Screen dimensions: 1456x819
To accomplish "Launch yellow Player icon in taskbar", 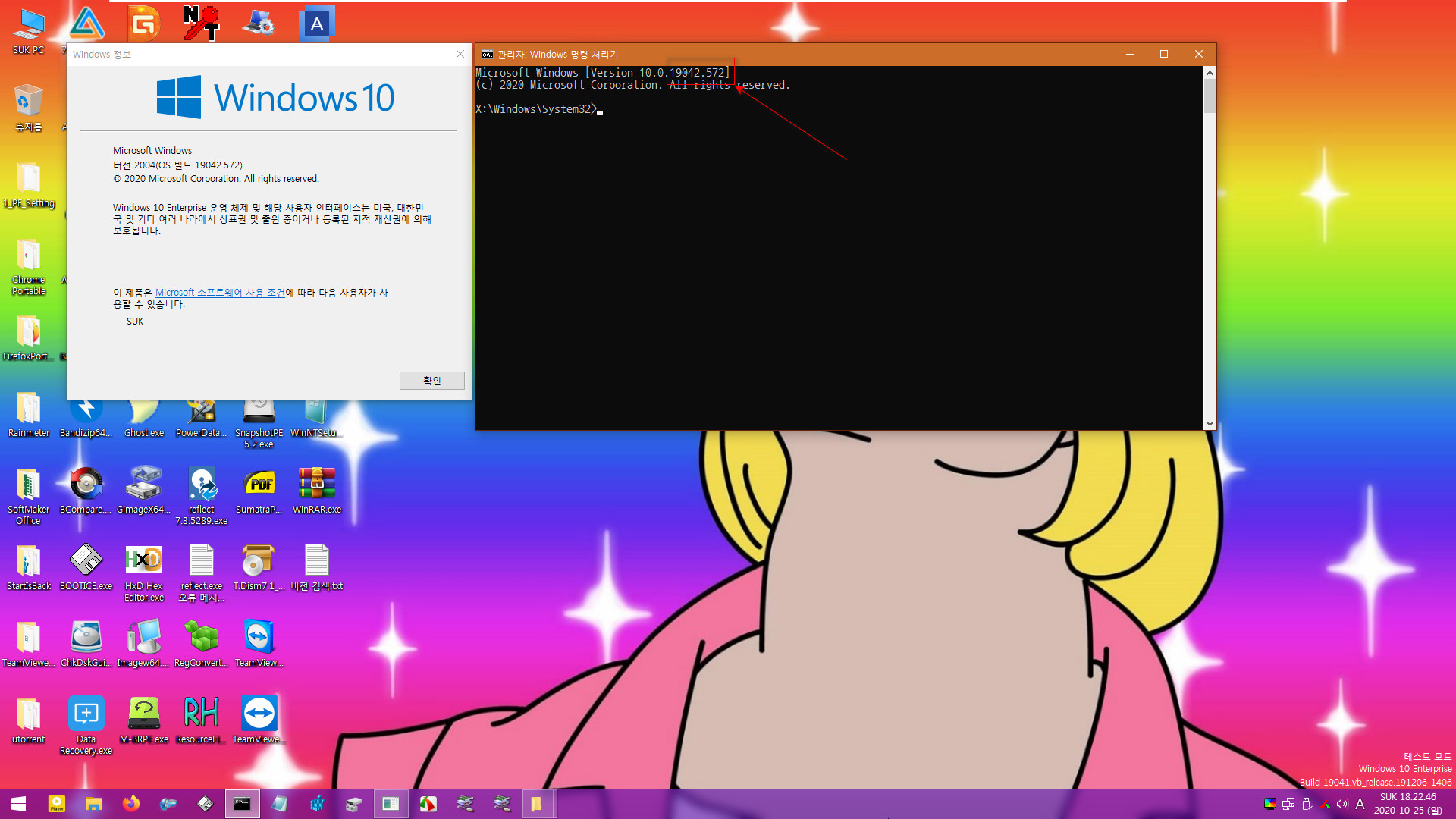I will click(x=57, y=804).
